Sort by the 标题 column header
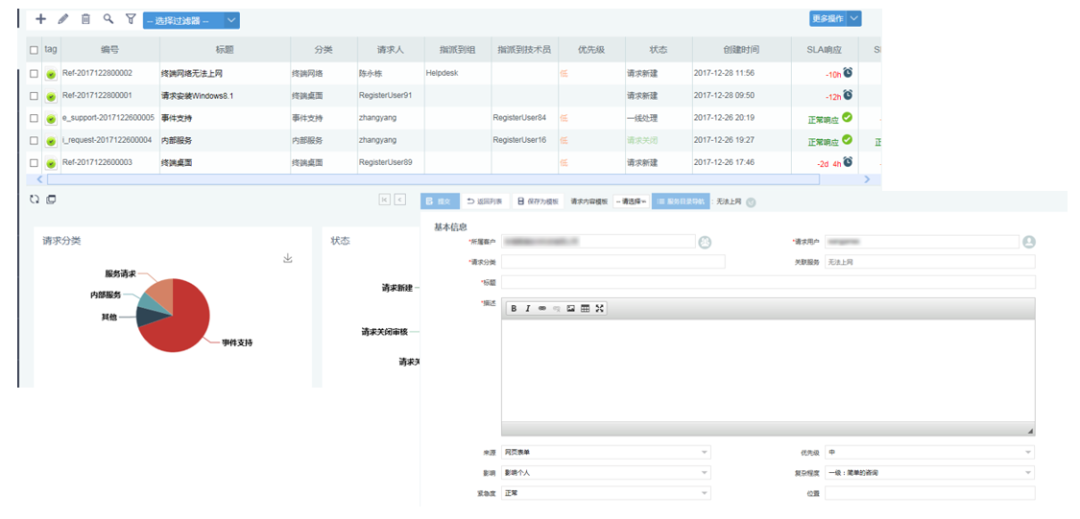Image resolution: width=1080 pixels, height=519 pixels. (225, 50)
